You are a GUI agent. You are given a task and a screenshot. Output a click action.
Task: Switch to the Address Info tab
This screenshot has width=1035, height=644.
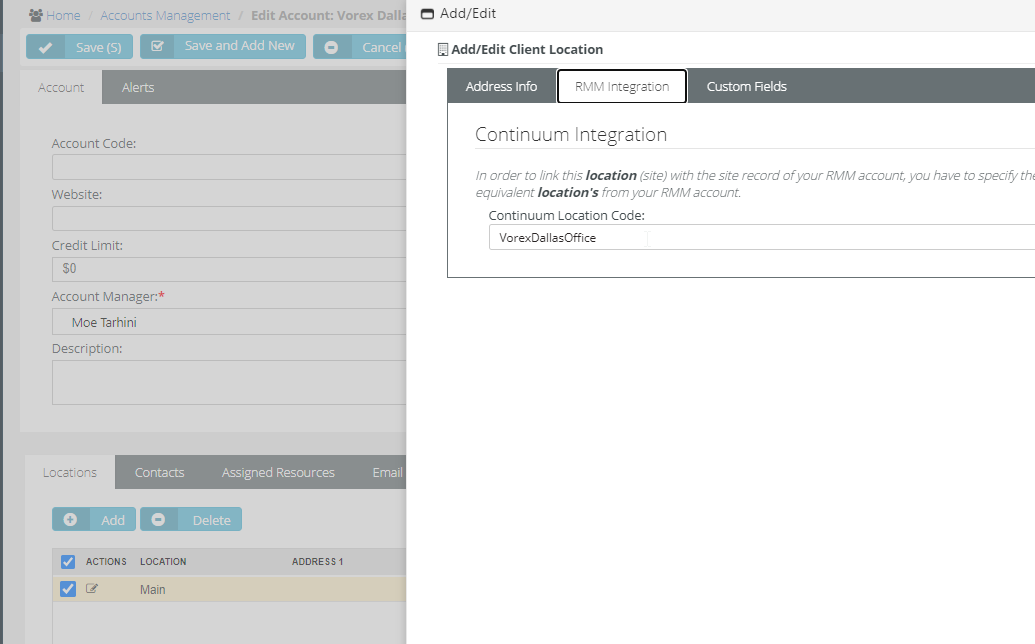click(501, 86)
